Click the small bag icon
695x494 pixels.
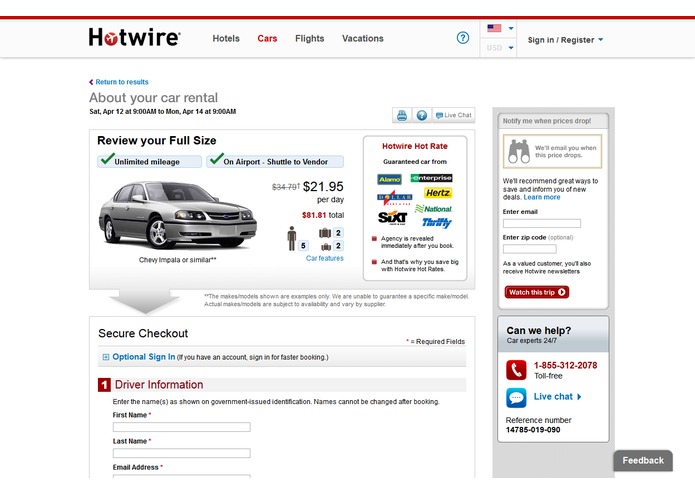(x=326, y=246)
